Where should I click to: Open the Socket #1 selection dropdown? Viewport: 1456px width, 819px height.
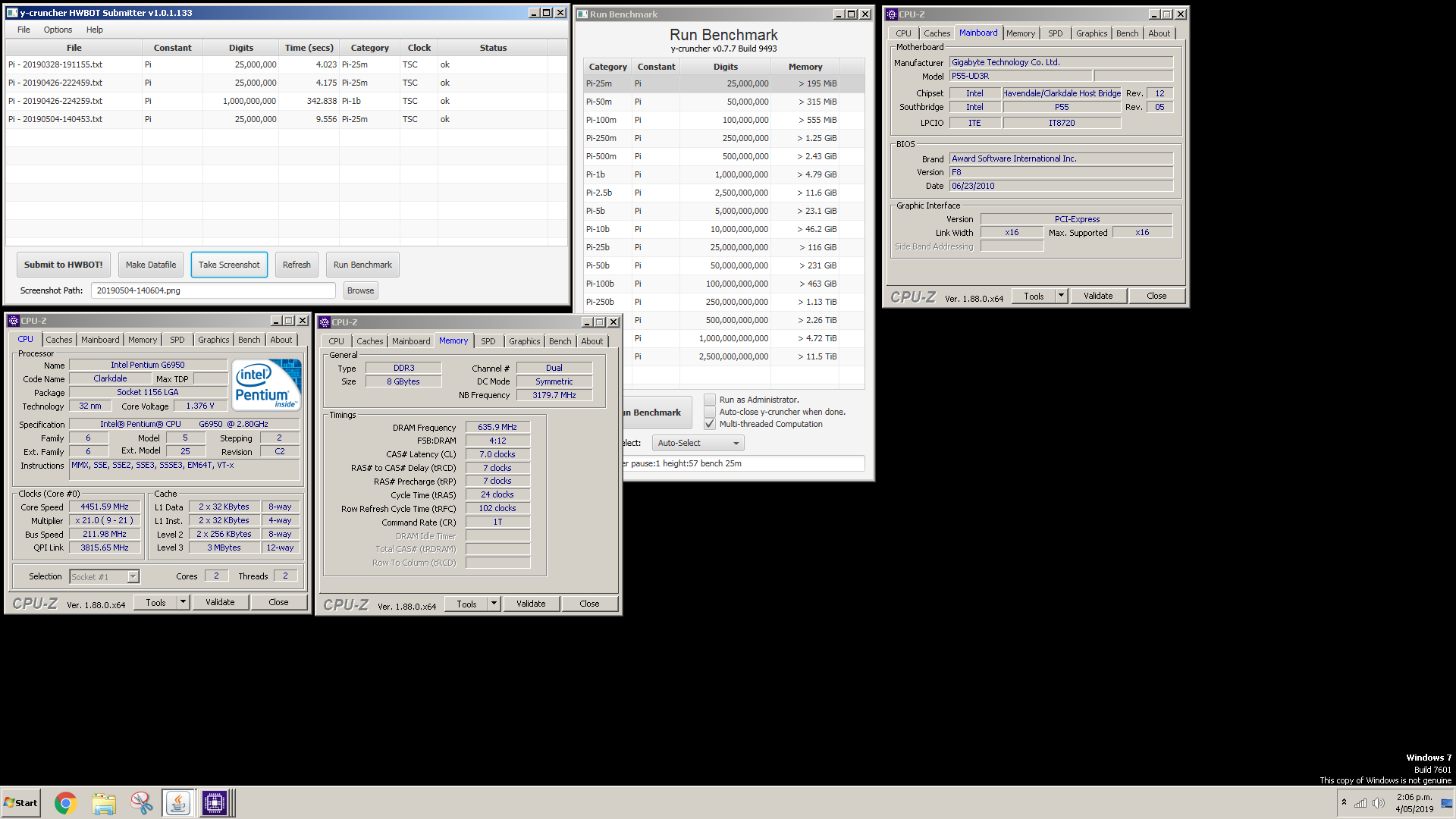tap(104, 577)
